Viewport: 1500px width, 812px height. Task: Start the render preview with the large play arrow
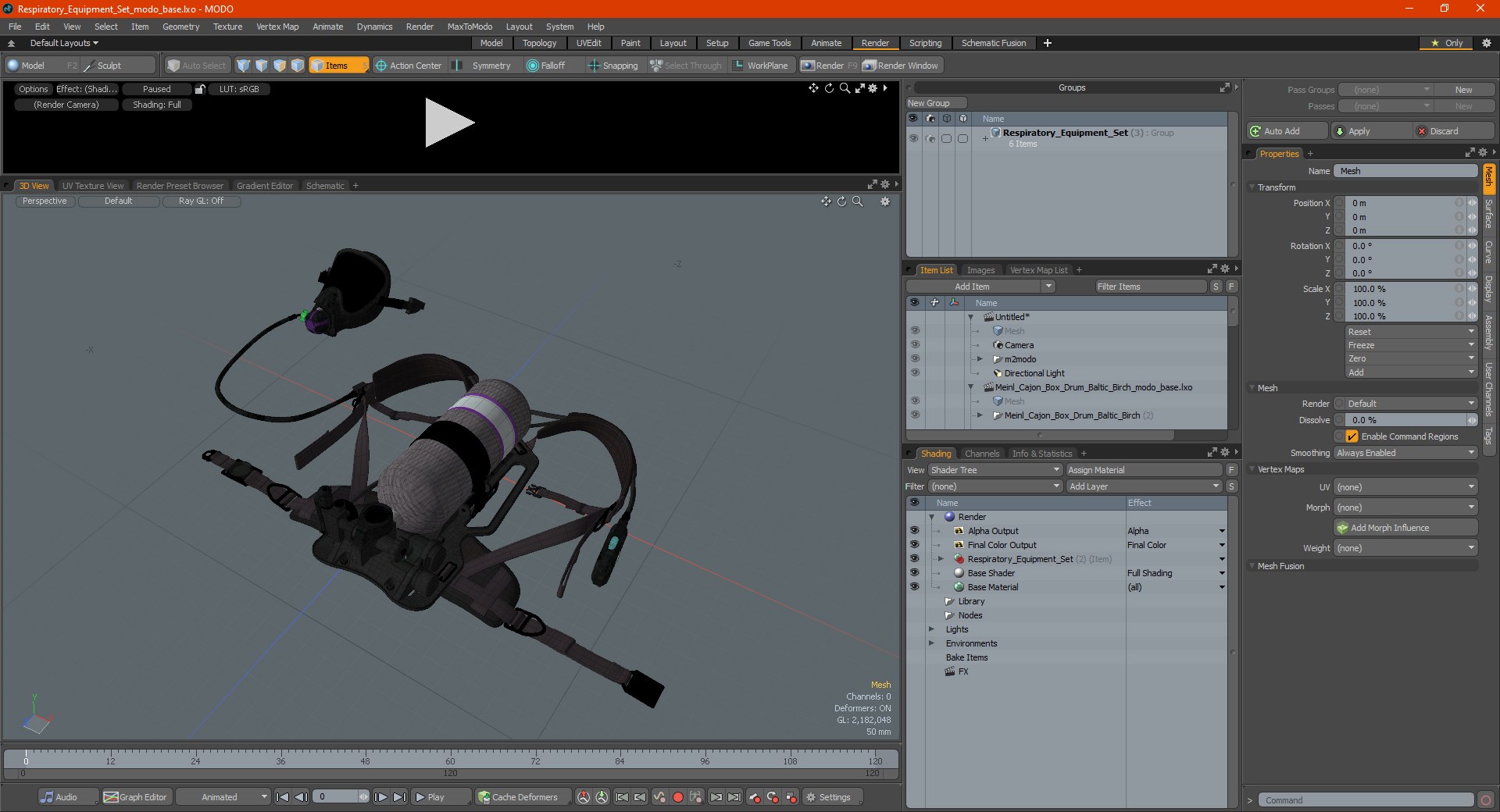click(449, 123)
